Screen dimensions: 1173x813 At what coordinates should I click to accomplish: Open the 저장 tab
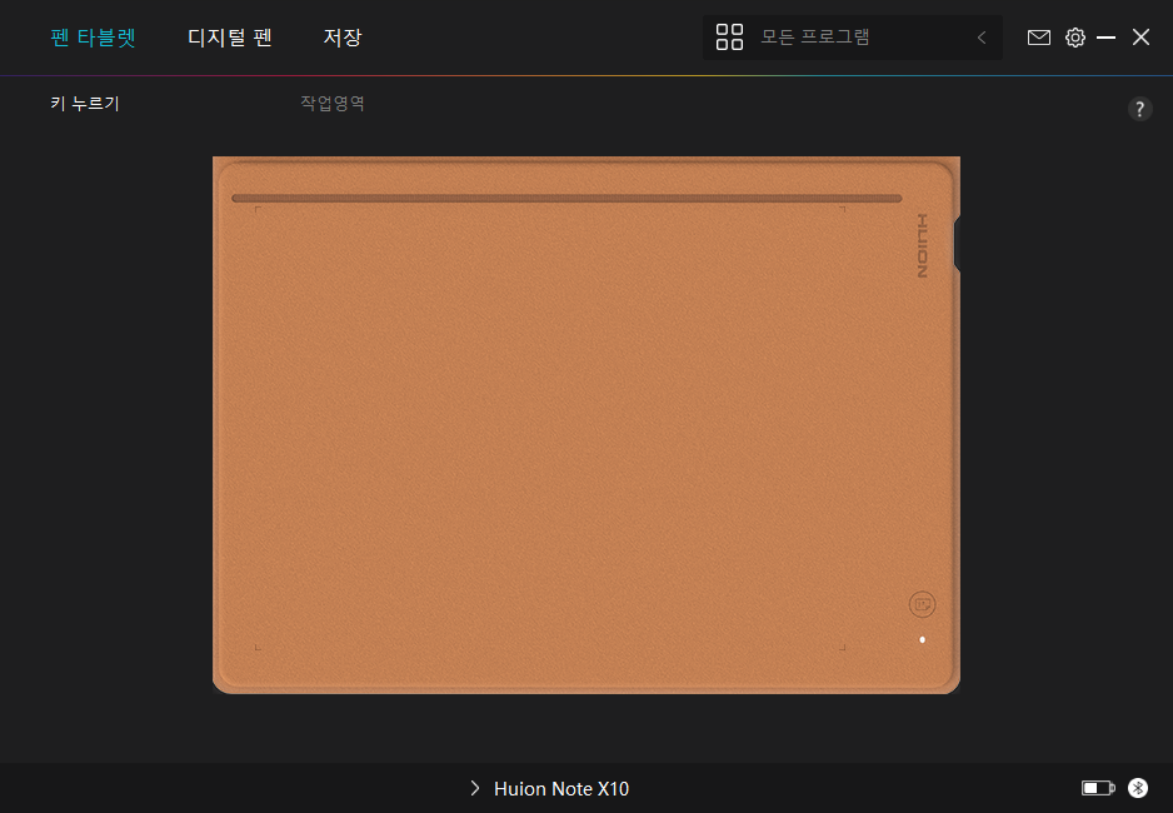coord(342,38)
